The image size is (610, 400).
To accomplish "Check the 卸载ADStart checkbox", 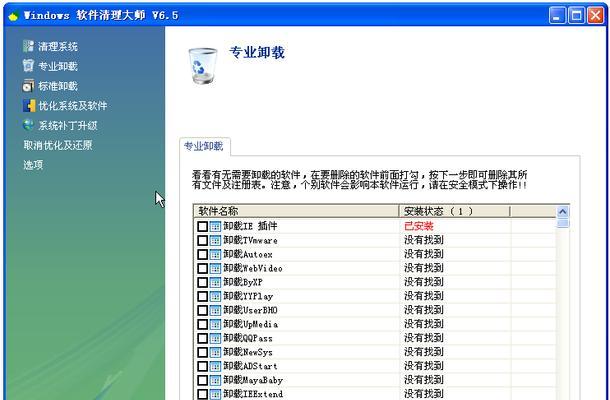I will (202, 367).
